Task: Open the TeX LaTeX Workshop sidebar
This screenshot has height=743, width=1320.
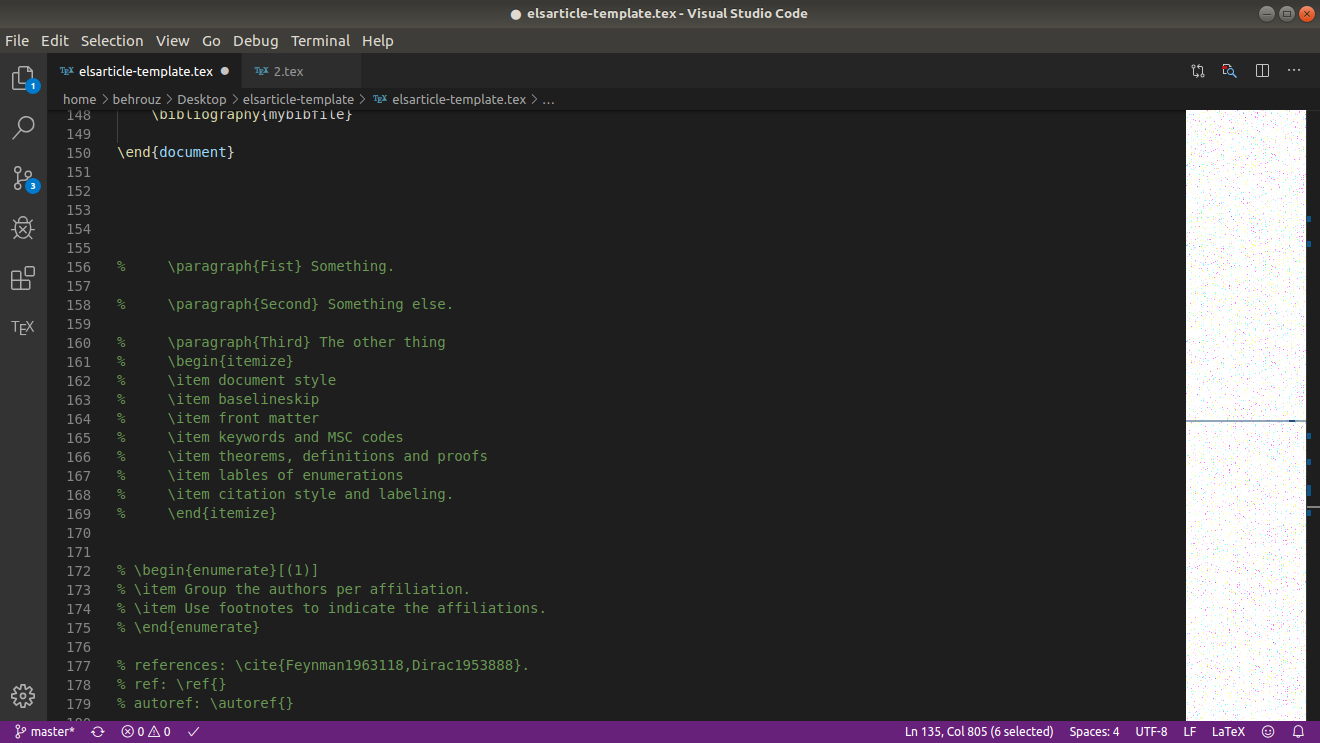Action: [x=22, y=326]
